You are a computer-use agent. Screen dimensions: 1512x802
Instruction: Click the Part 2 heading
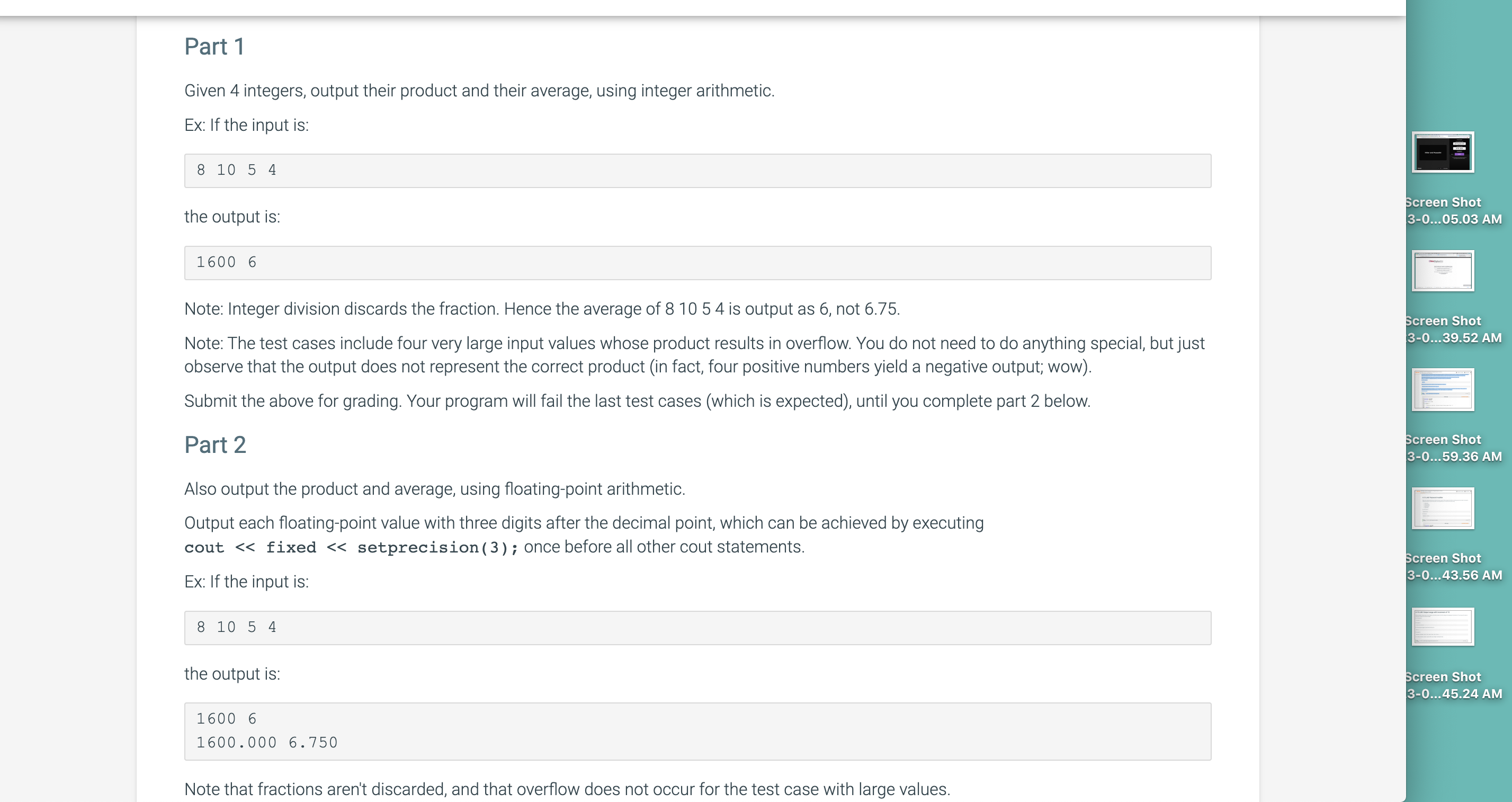tap(215, 445)
